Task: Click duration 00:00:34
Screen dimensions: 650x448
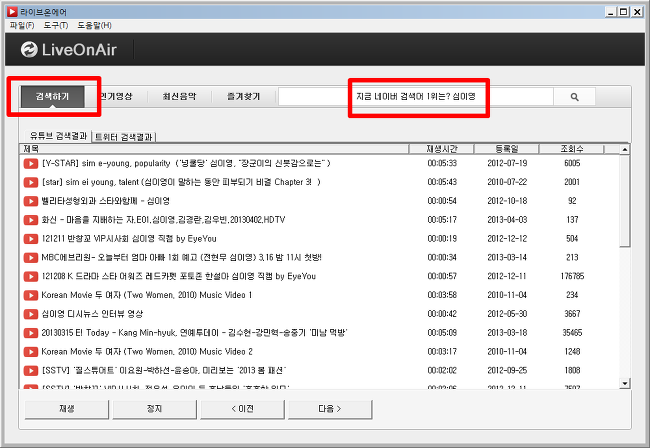Action: [x=442, y=258]
